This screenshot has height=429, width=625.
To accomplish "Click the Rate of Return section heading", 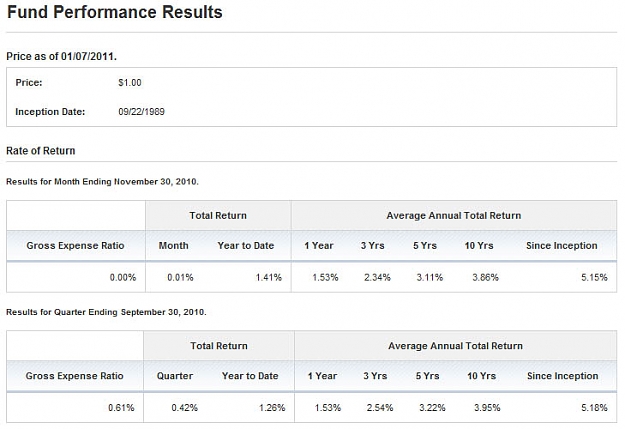I will click(41, 151).
